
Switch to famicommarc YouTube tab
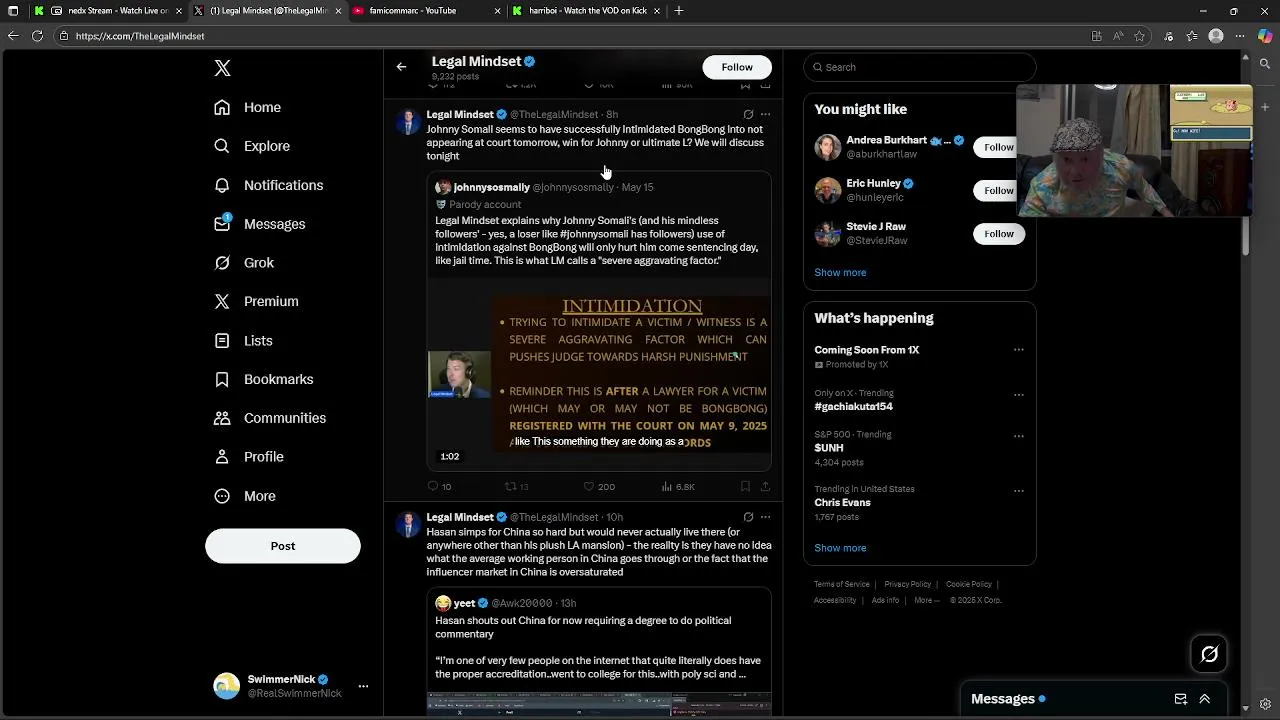[x=427, y=11]
